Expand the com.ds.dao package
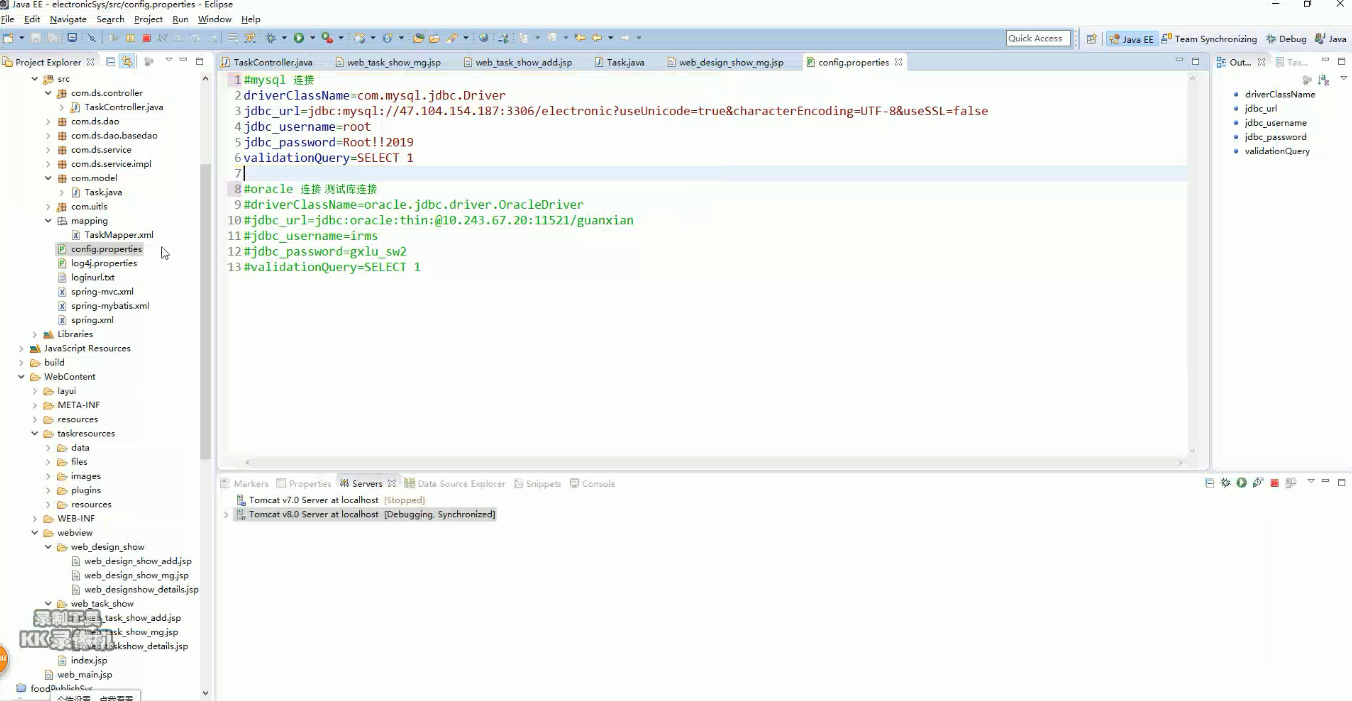Screen dimensions: 1352x701 pos(48,121)
